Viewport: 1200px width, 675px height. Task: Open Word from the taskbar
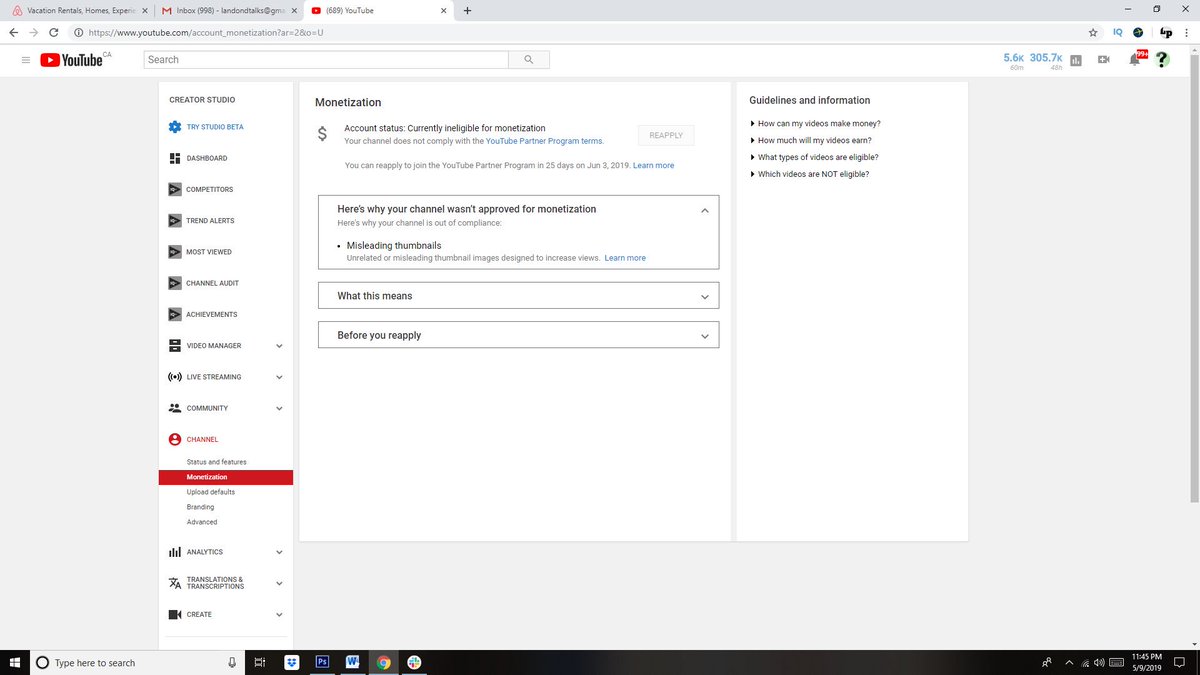353,662
